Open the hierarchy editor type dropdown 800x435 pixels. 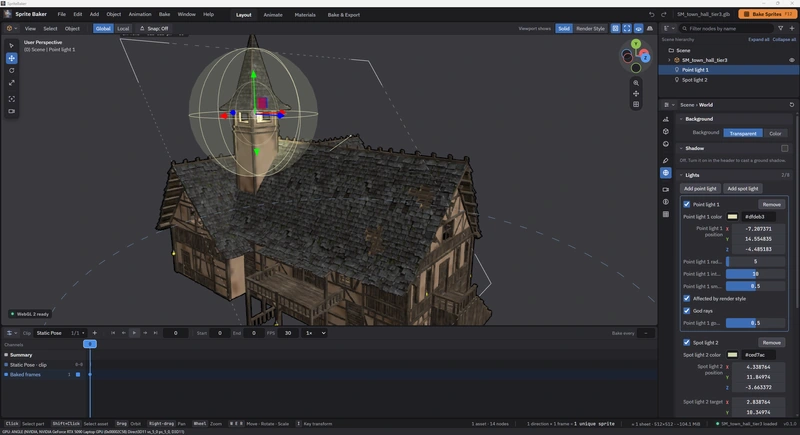(668, 29)
